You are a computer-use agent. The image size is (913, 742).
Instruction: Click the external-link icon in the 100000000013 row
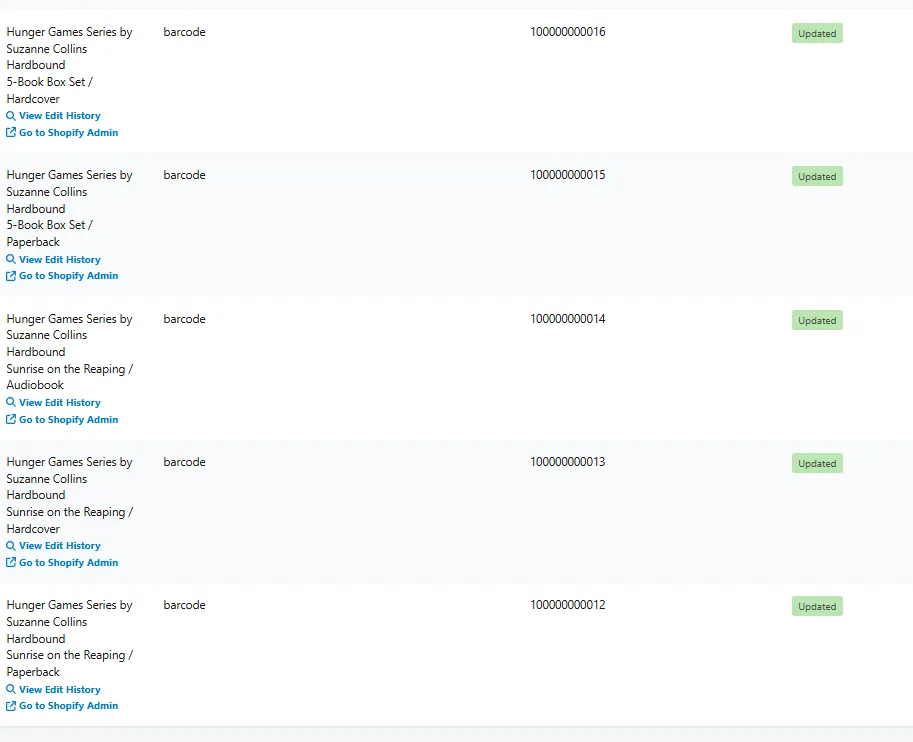[10, 563]
